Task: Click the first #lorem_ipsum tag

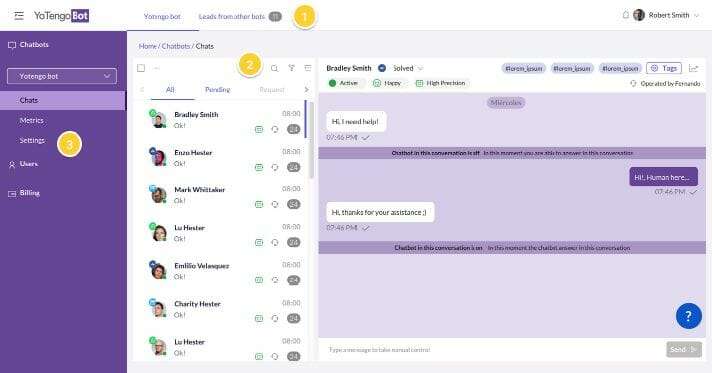Action: click(524, 69)
